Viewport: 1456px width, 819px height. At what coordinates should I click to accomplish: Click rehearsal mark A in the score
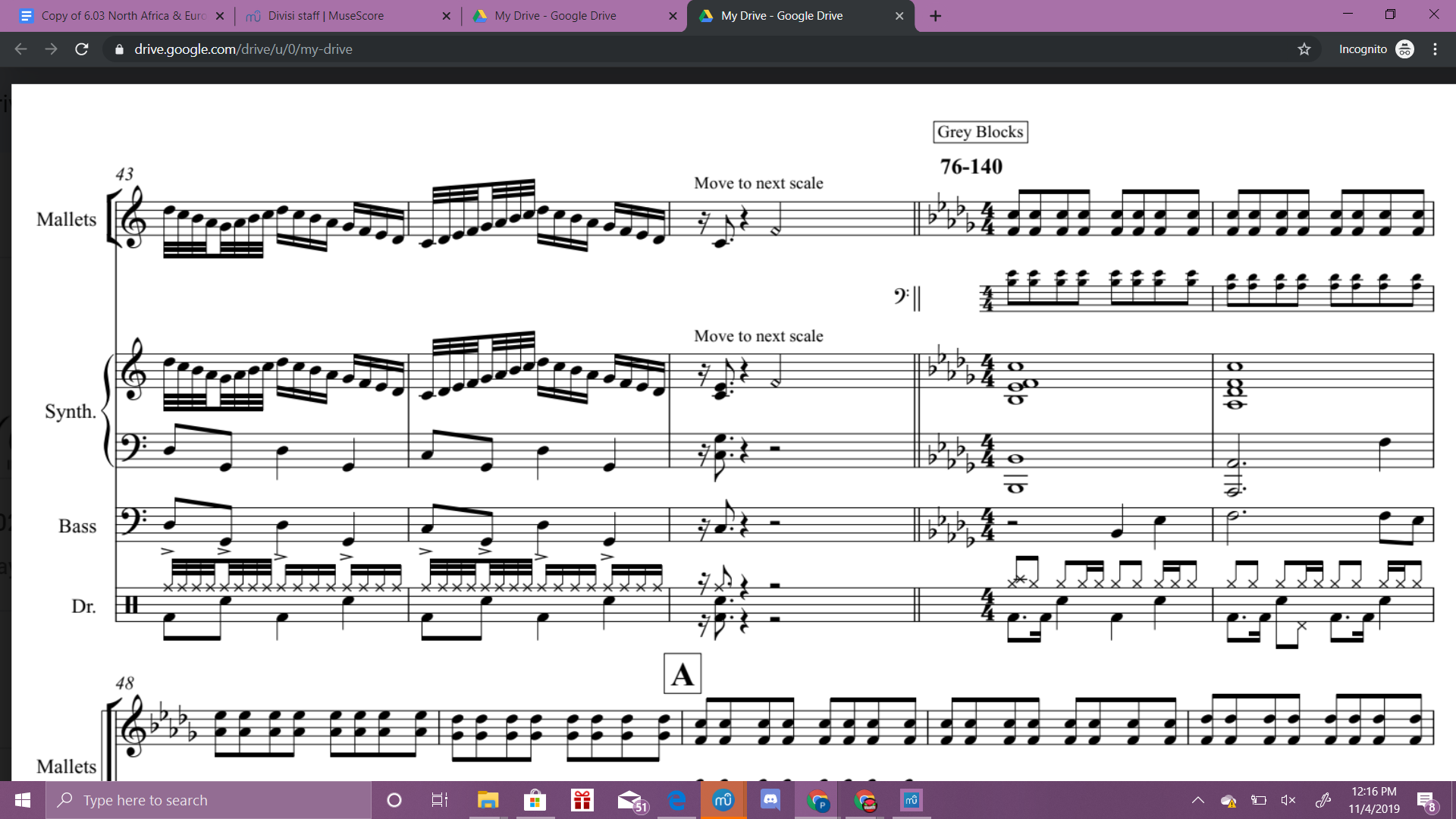tap(682, 673)
